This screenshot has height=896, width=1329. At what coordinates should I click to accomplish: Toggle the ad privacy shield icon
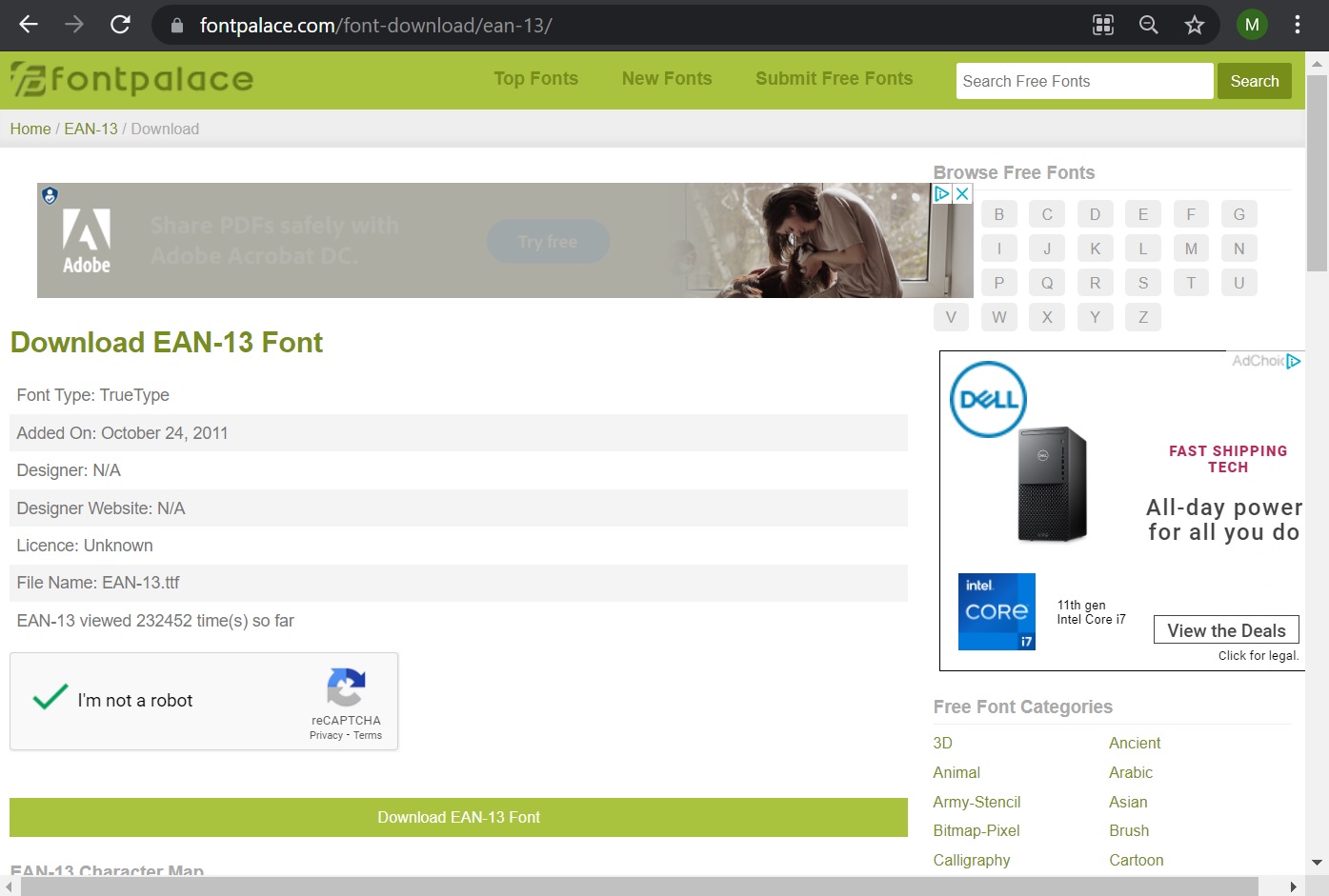[x=50, y=196]
